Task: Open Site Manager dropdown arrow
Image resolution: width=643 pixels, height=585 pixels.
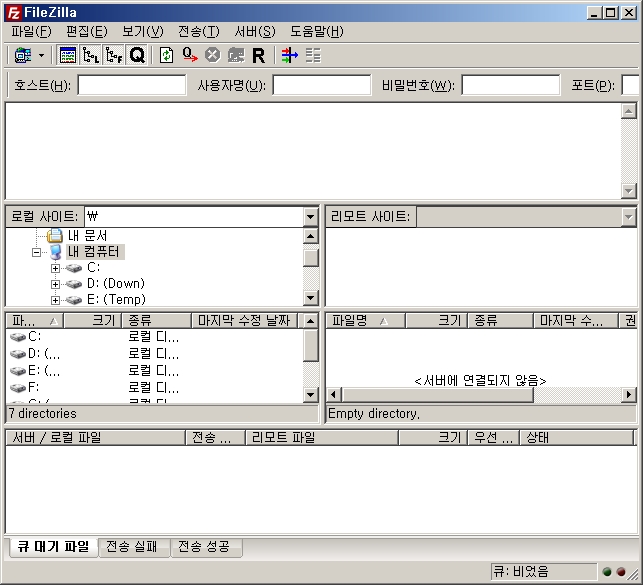Action: click(41, 55)
